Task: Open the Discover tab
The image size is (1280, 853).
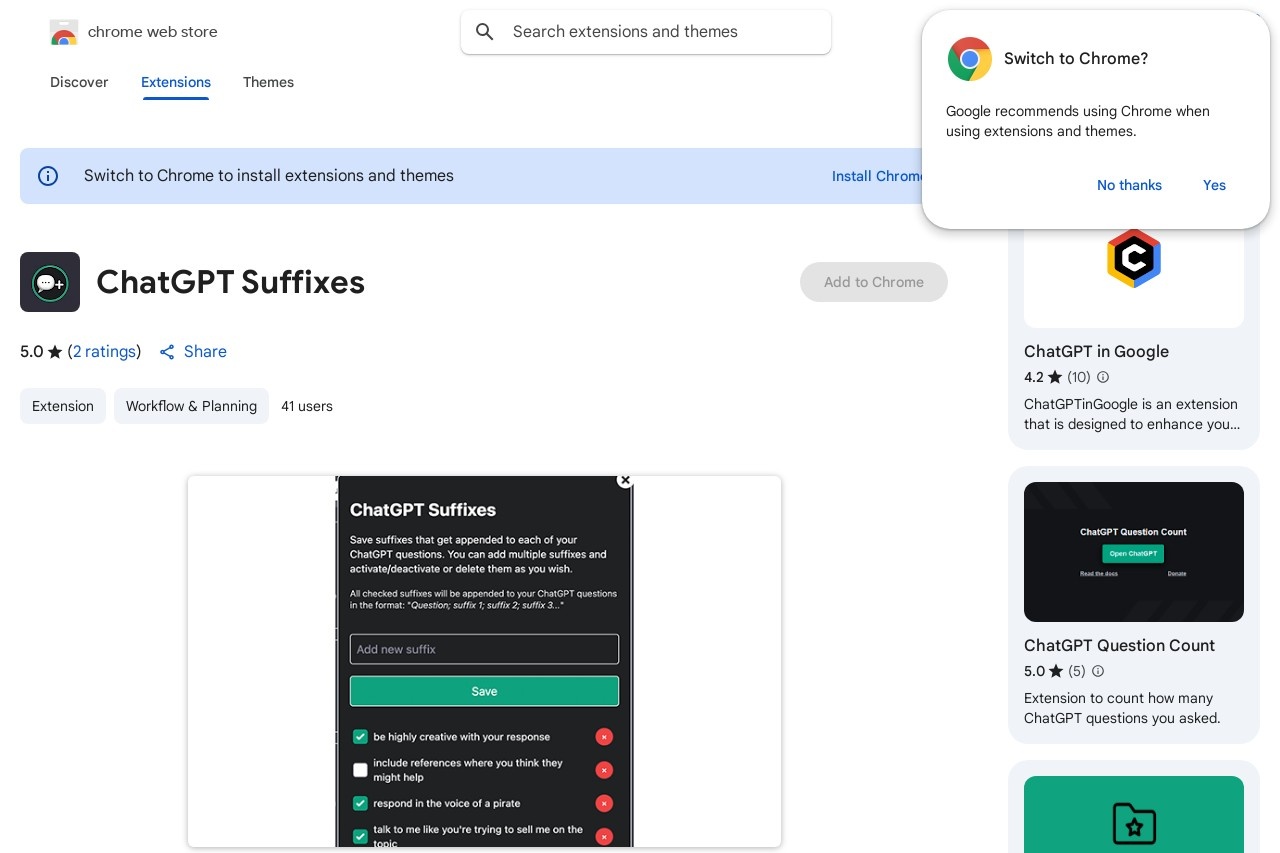Action: tap(79, 82)
